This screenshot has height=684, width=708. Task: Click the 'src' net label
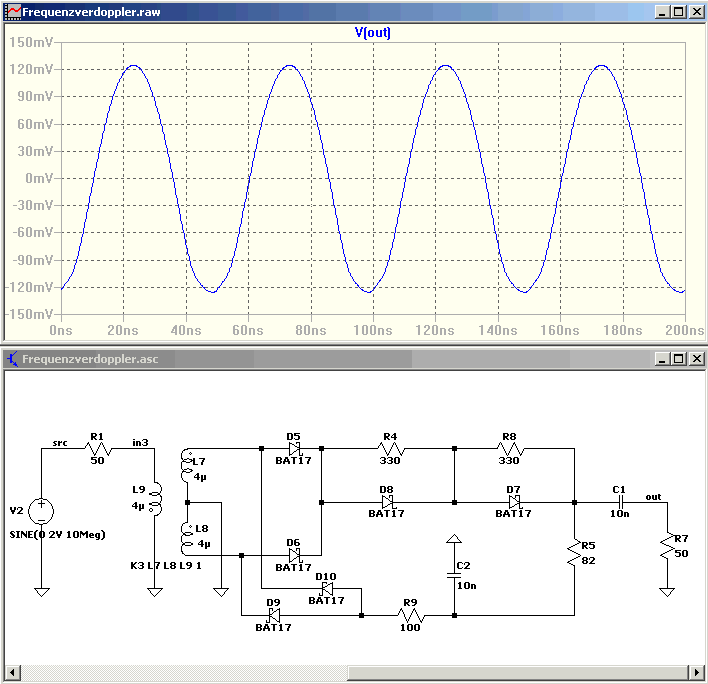click(x=60, y=443)
